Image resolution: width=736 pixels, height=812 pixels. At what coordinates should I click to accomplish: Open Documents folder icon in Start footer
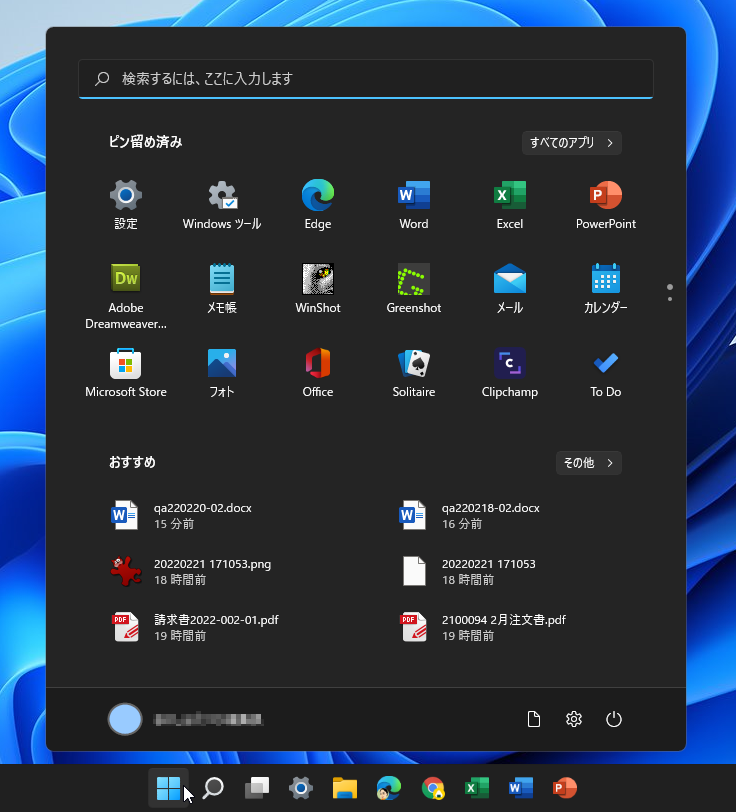pos(534,719)
